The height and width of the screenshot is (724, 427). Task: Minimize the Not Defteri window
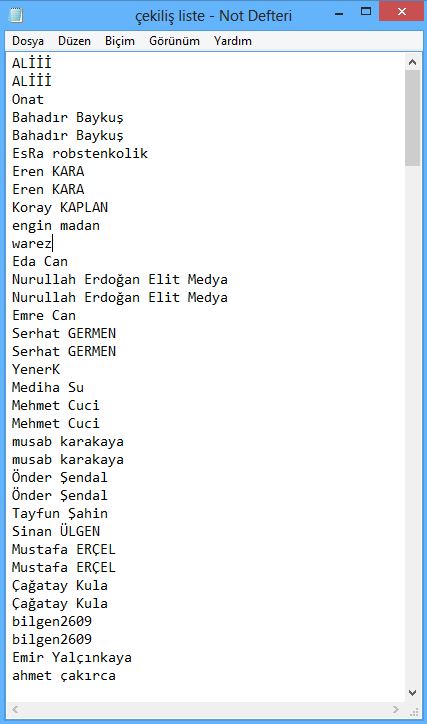click(339, 13)
